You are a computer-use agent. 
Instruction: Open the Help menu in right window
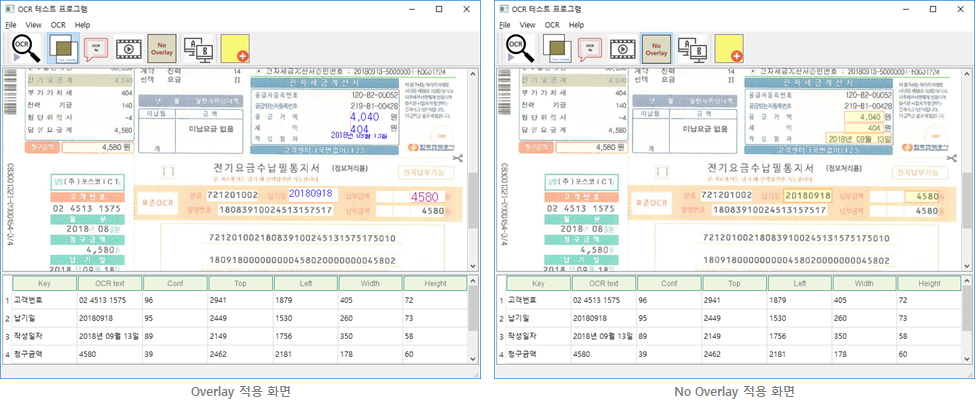click(578, 23)
